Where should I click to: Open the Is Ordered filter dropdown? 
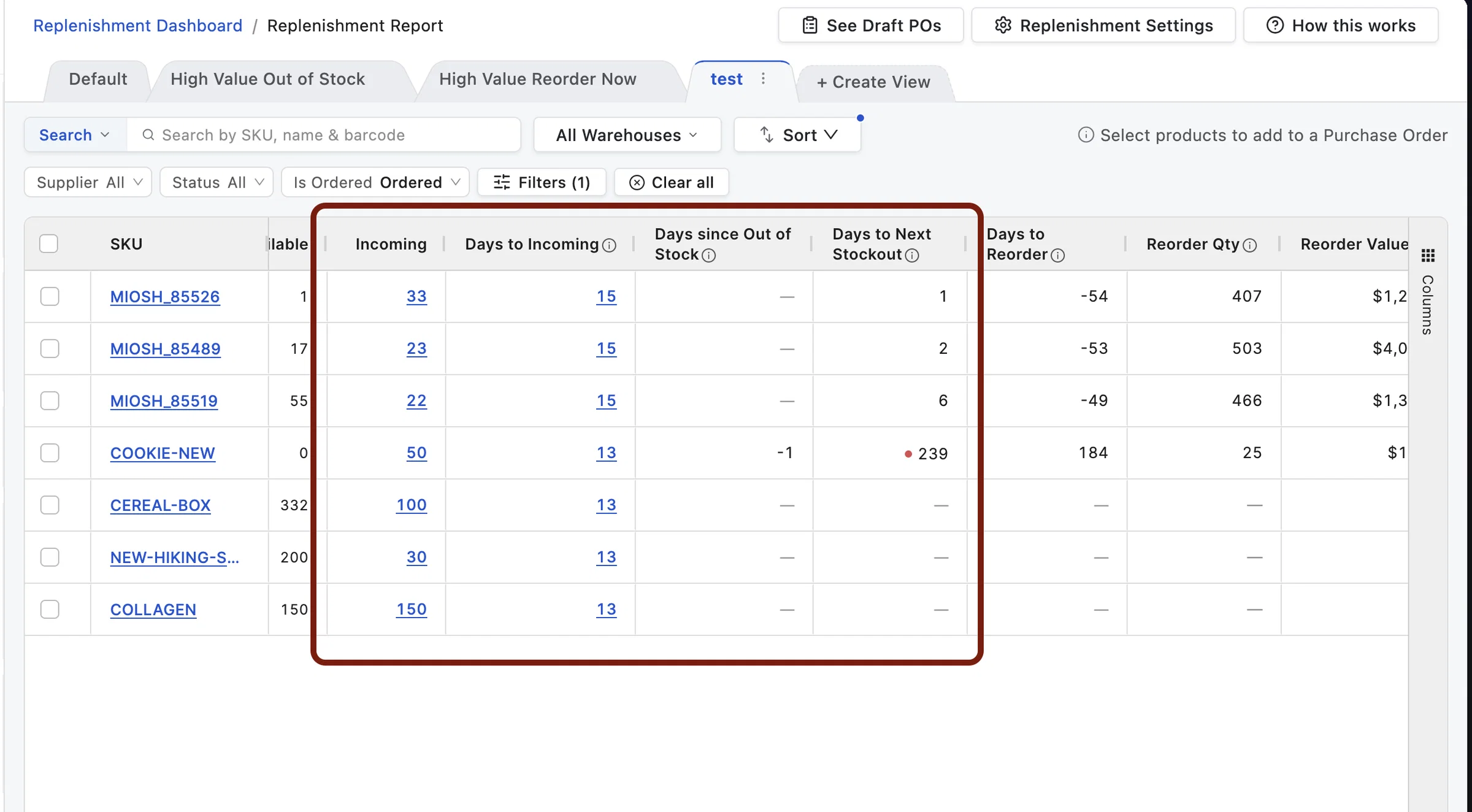(375, 182)
